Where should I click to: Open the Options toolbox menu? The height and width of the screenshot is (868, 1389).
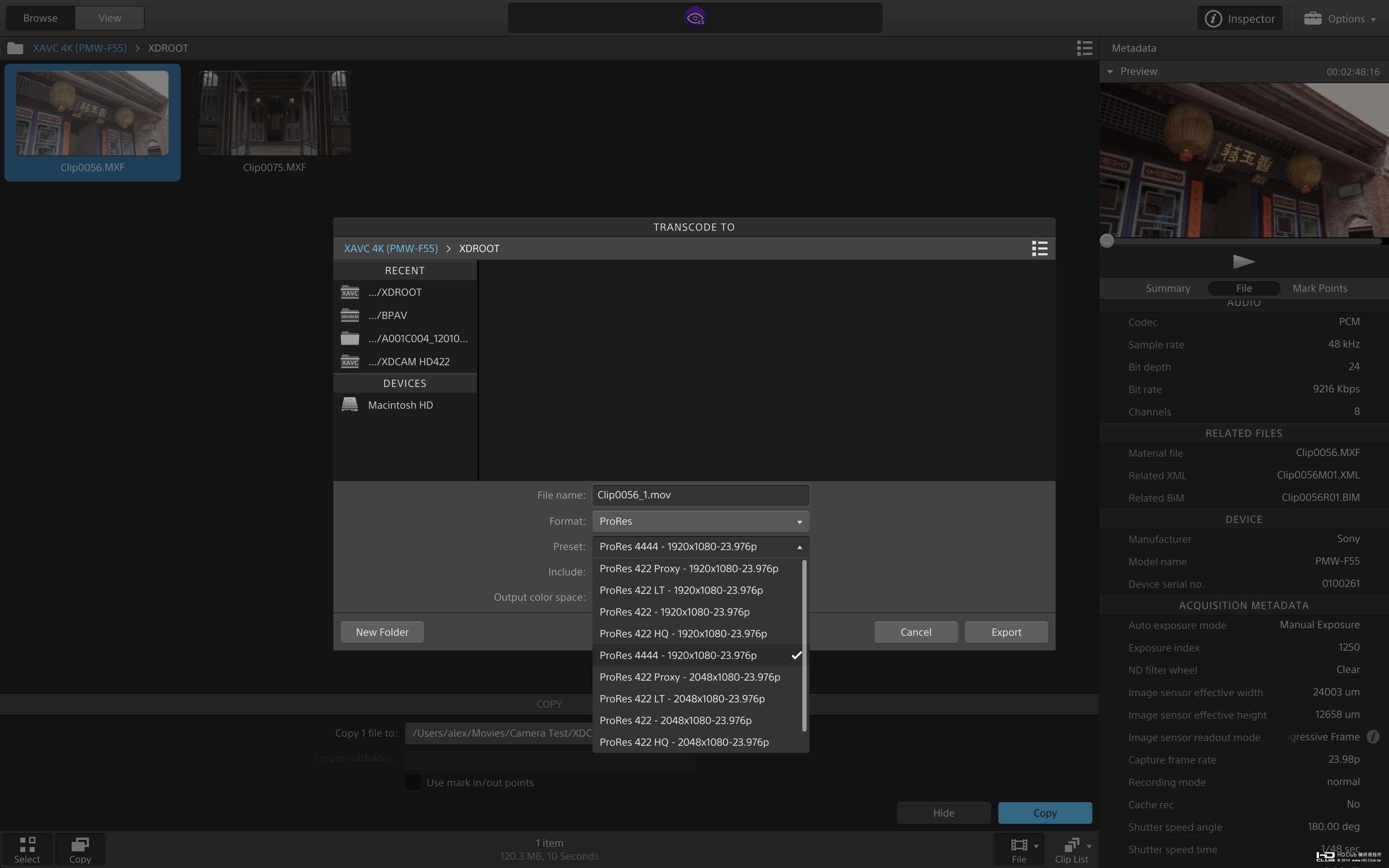point(1340,18)
